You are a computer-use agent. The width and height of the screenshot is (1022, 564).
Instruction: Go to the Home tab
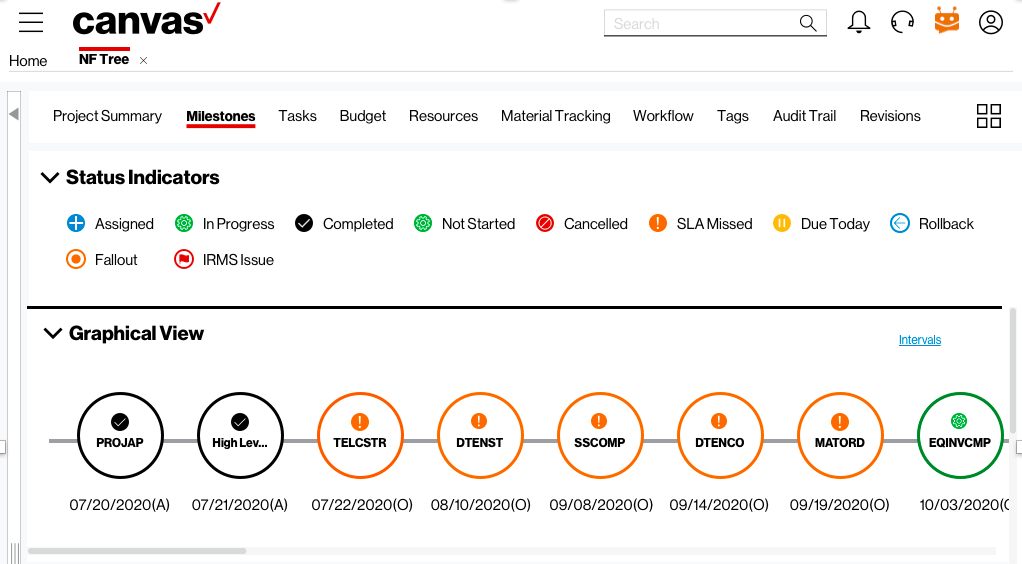click(28, 61)
